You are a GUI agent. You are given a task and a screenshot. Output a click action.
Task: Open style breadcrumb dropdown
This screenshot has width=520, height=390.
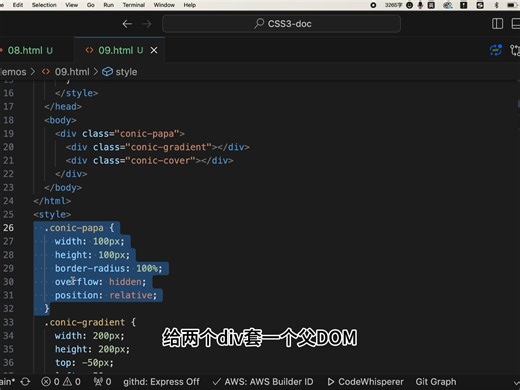click(x=126, y=72)
